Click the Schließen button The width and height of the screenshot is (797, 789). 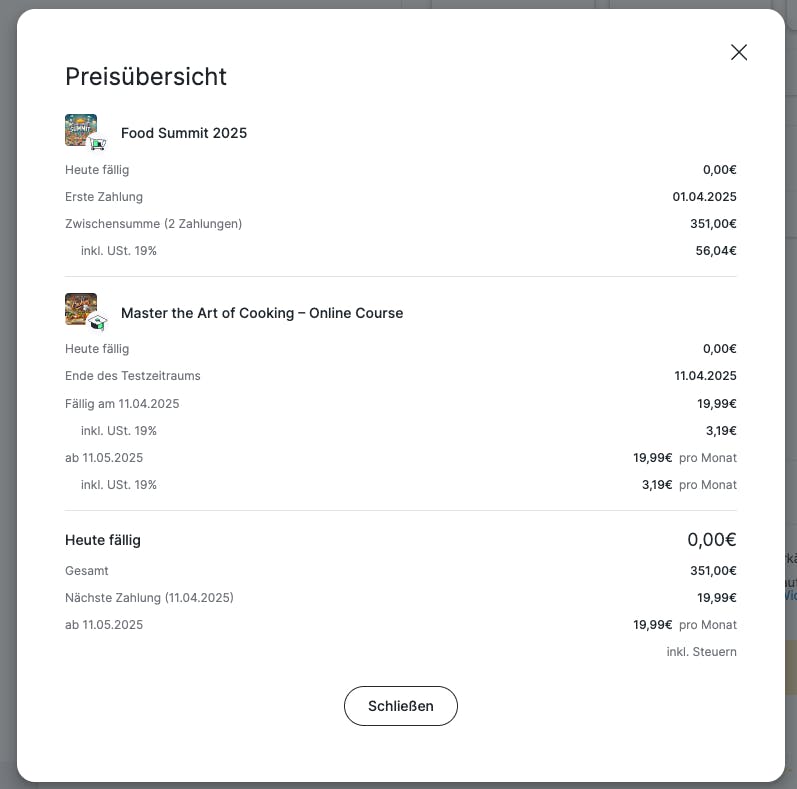(400, 706)
